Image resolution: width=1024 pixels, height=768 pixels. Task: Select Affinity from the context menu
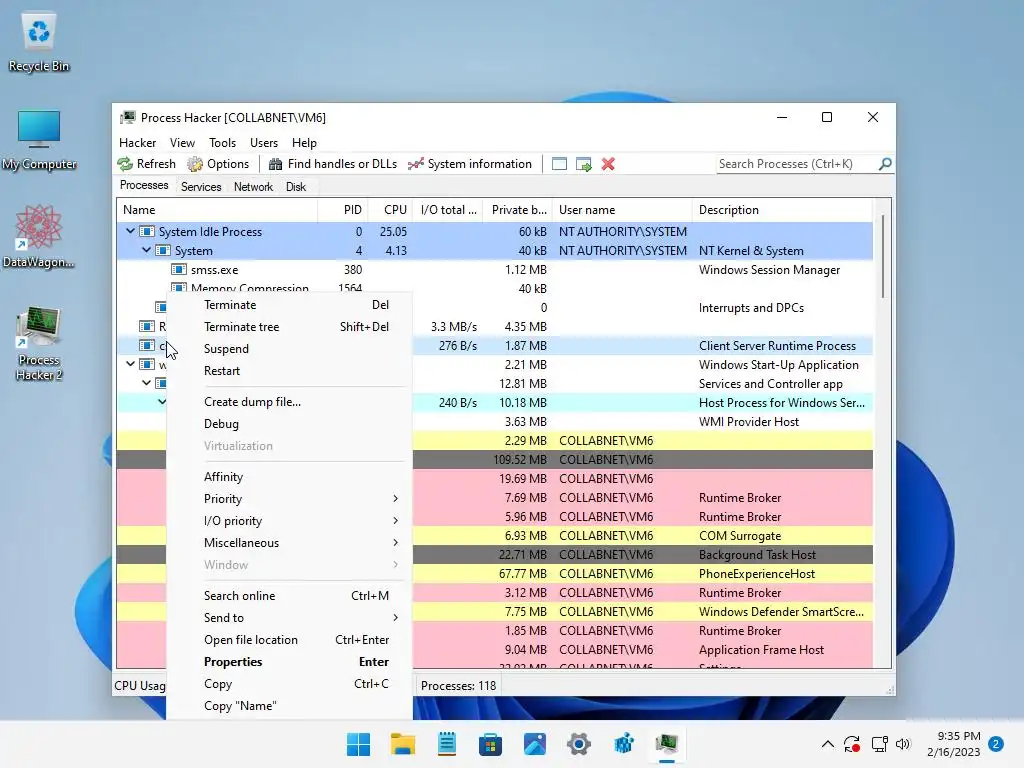point(289,477)
